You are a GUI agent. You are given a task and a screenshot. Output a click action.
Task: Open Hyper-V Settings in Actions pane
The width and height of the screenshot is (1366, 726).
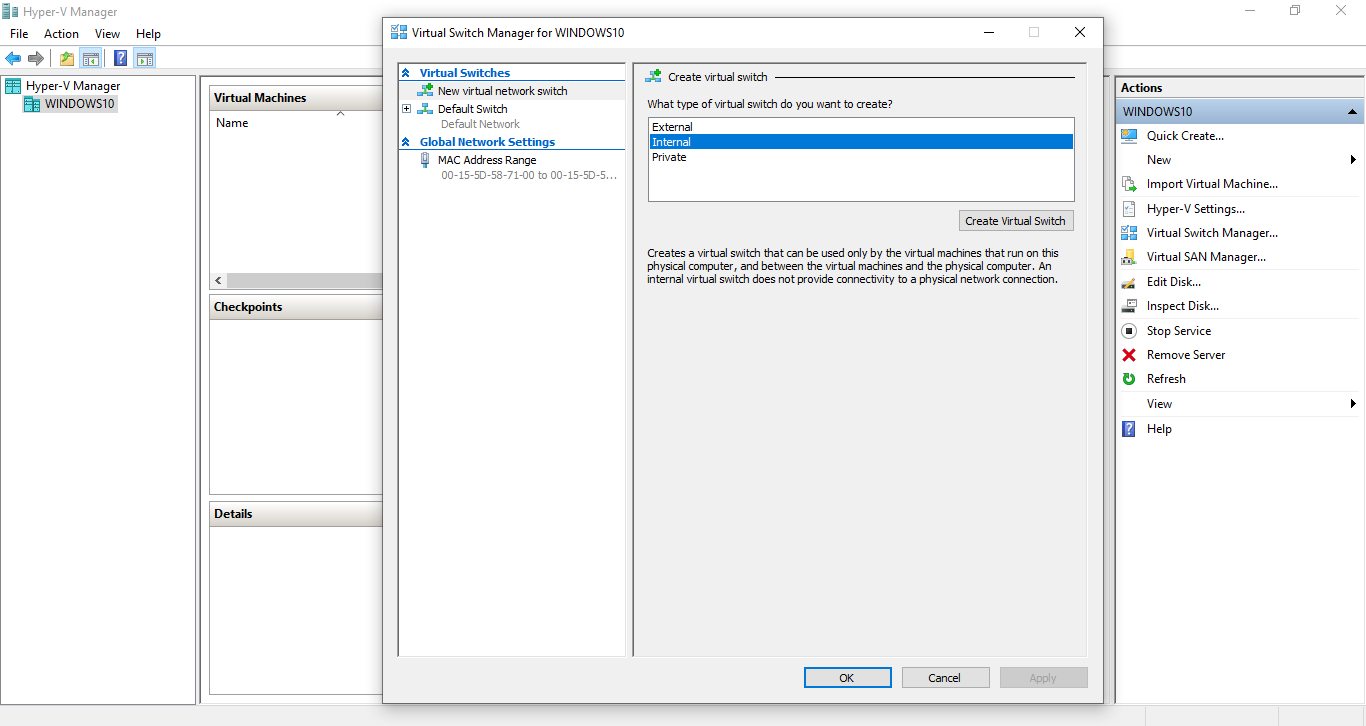click(x=1196, y=208)
